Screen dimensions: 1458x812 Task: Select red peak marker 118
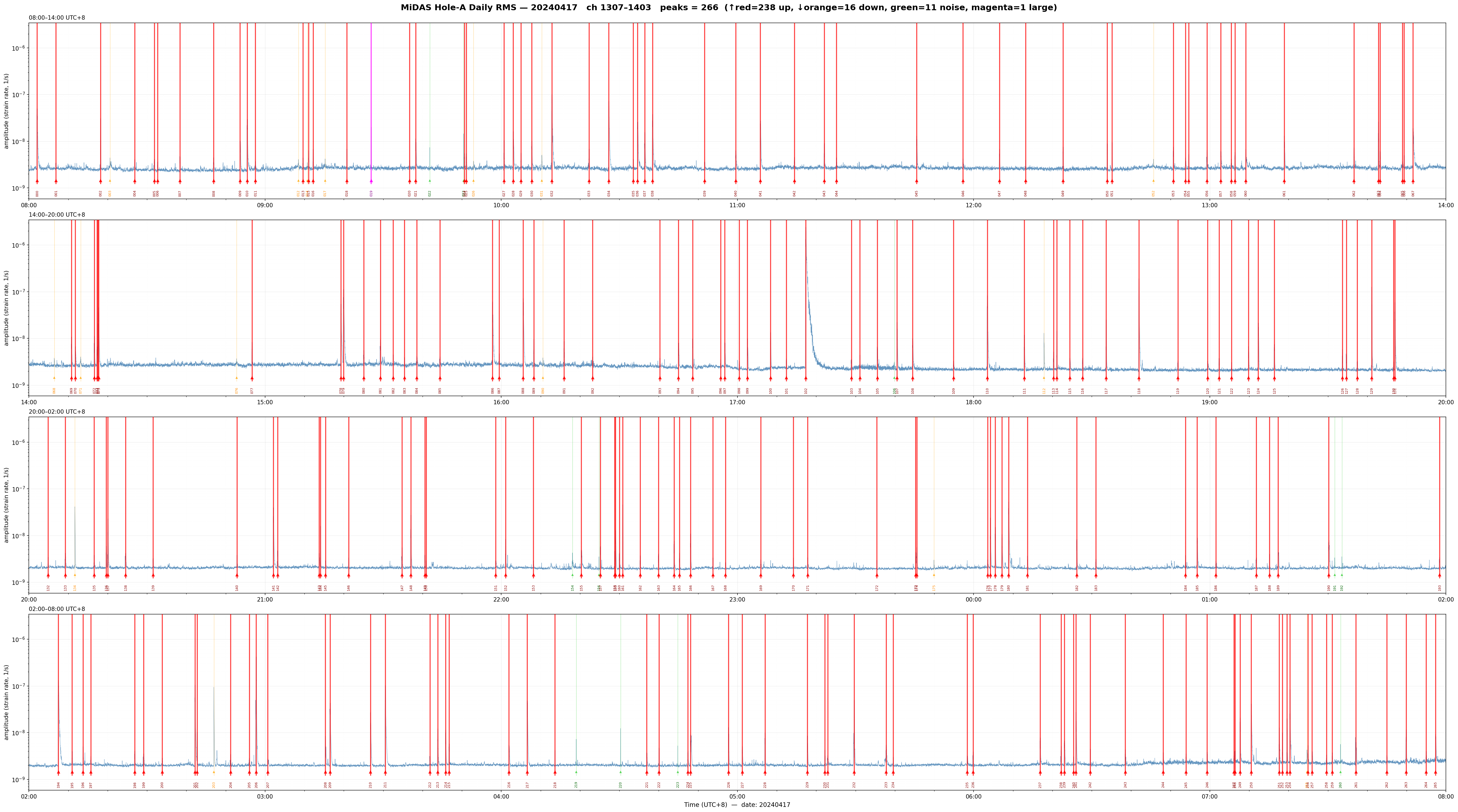click(1139, 378)
